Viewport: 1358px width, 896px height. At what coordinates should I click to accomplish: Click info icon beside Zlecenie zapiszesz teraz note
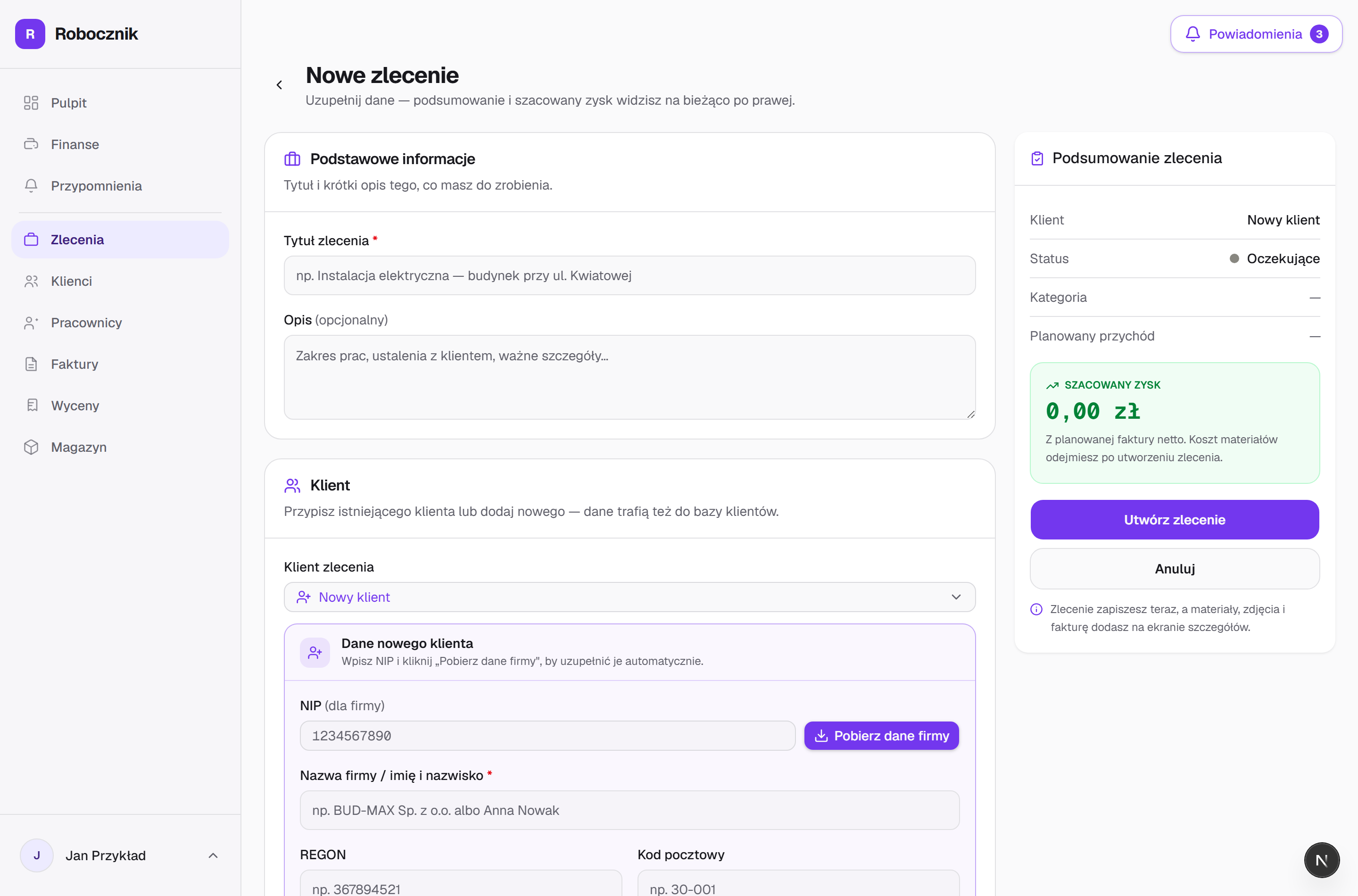(x=1036, y=610)
